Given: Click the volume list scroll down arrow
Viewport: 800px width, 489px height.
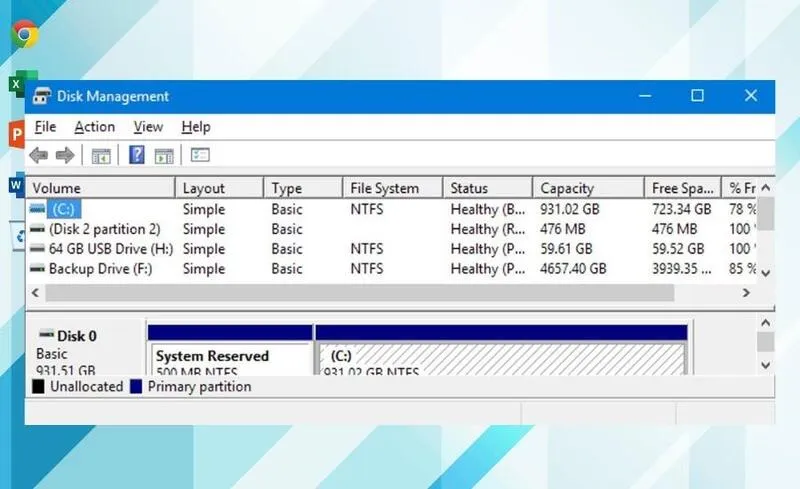Looking at the screenshot, I should 765,273.
